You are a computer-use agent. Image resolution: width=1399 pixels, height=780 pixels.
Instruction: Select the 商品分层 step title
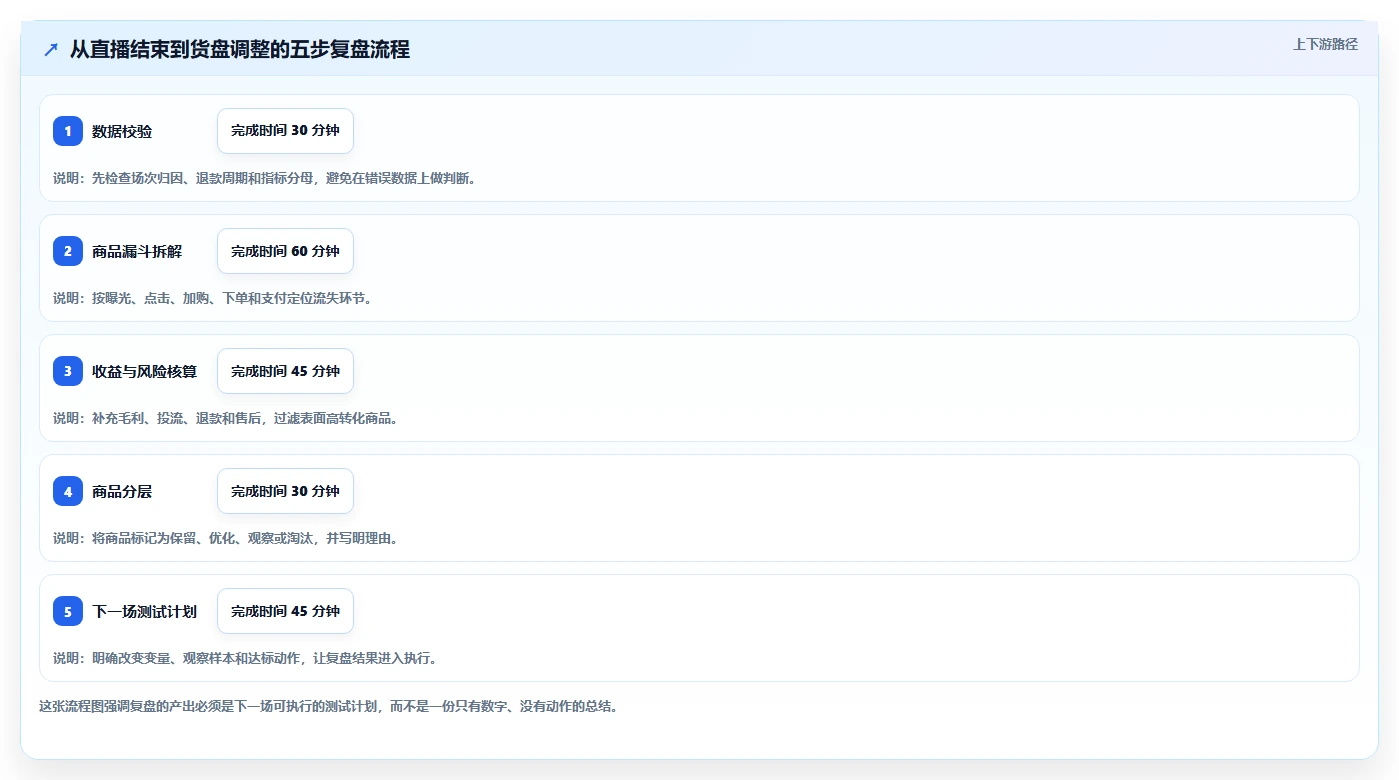coord(122,491)
